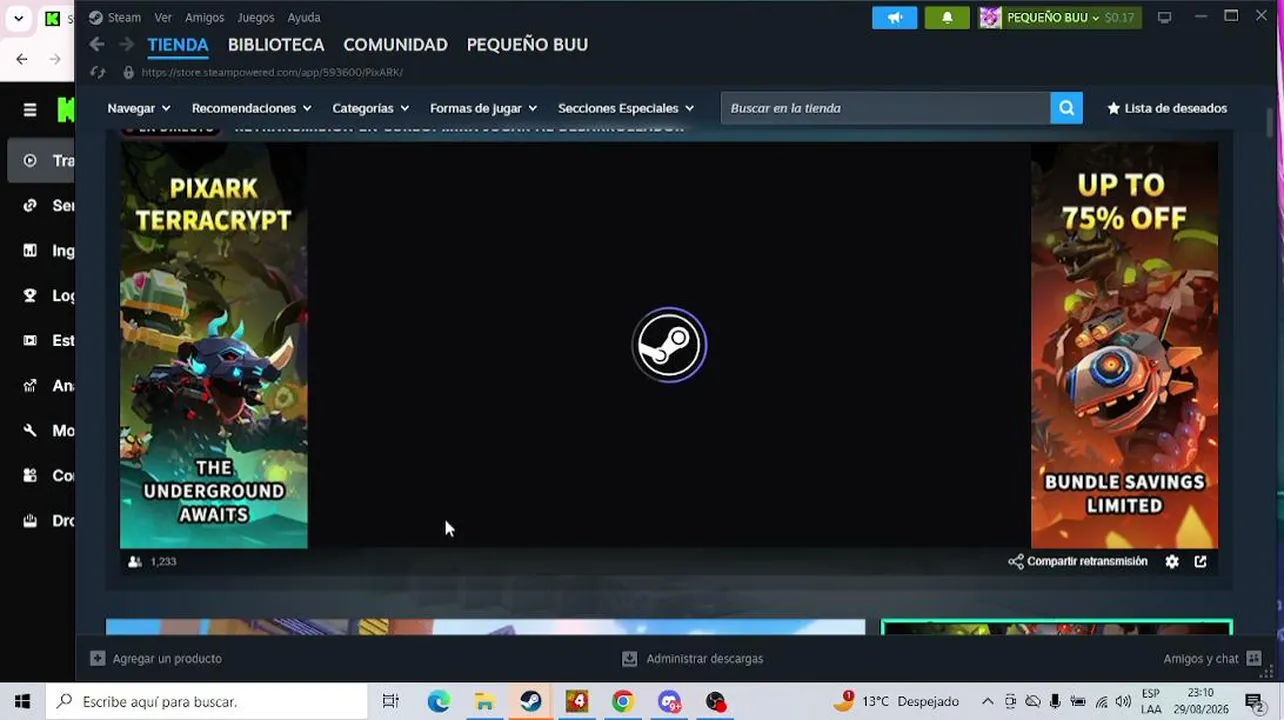Open the volume control in the tray
Viewport: 1284px width, 720px height.
click(1122, 702)
